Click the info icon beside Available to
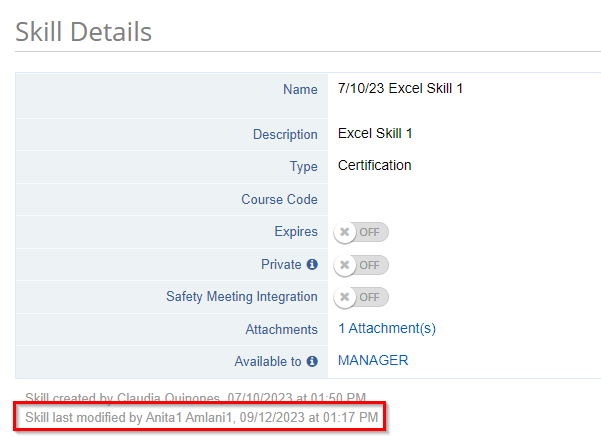Image resolution: width=601 pixels, height=436 pixels. [x=312, y=361]
